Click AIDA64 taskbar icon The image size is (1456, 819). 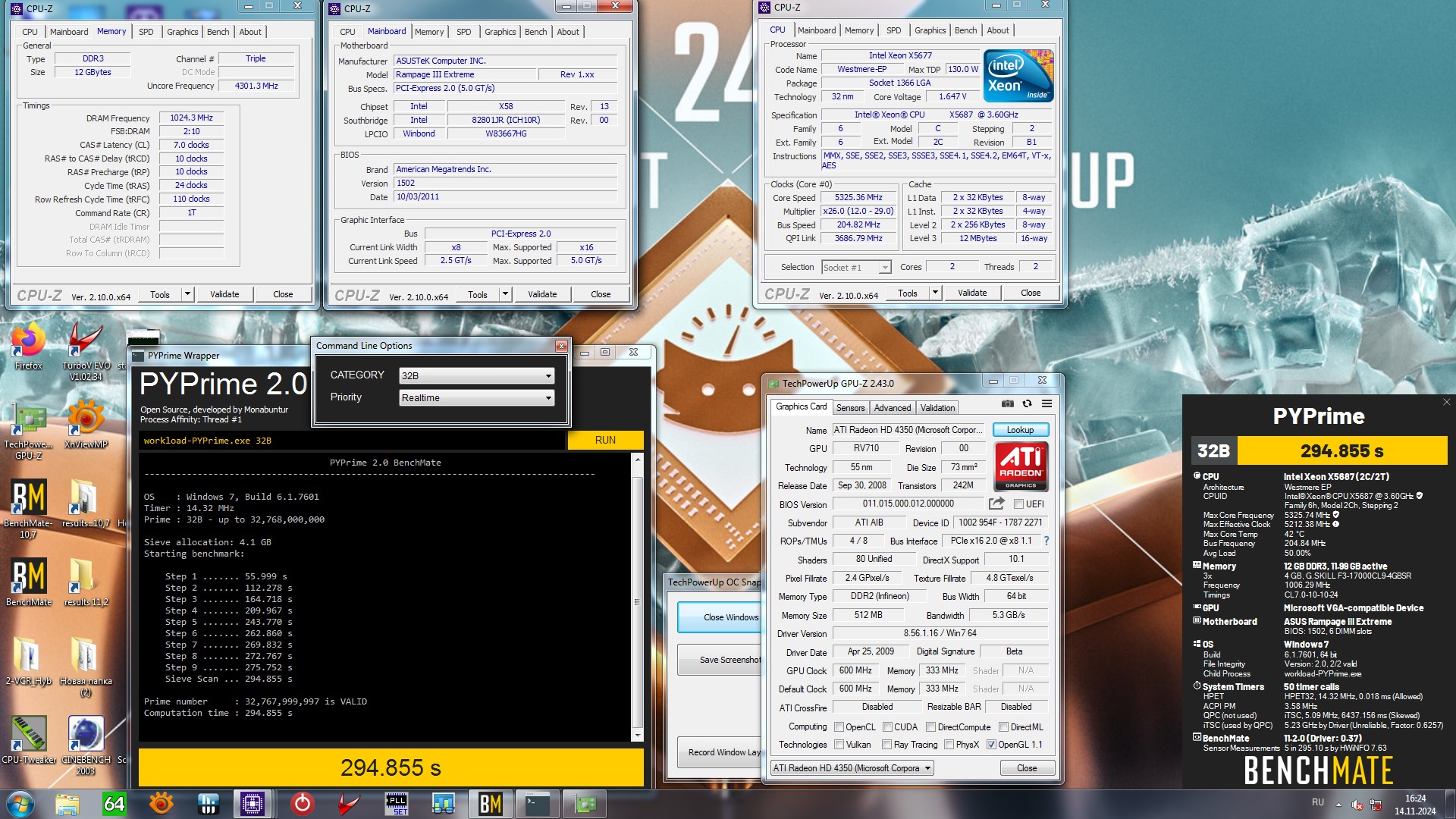[x=114, y=803]
